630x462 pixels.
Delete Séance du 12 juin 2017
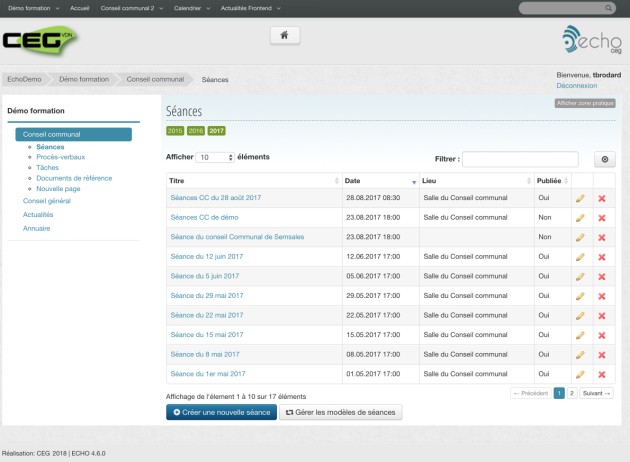click(601, 257)
